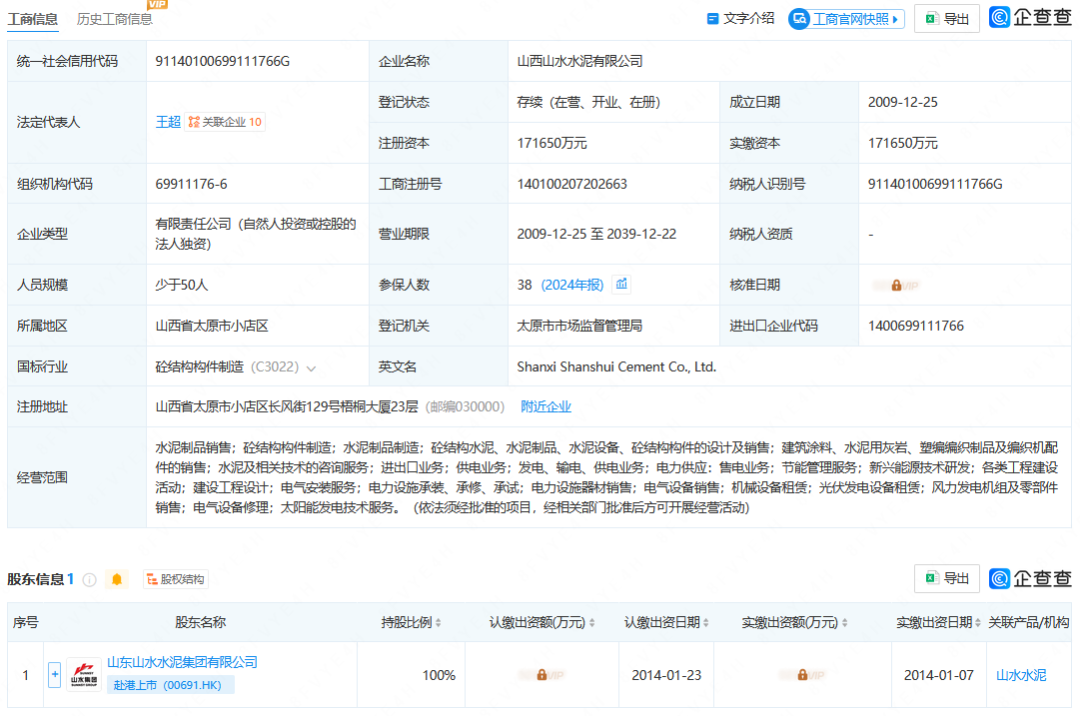
Task: Select shareholder 持股比例 value 100%
Action: pyautogui.click(x=439, y=675)
